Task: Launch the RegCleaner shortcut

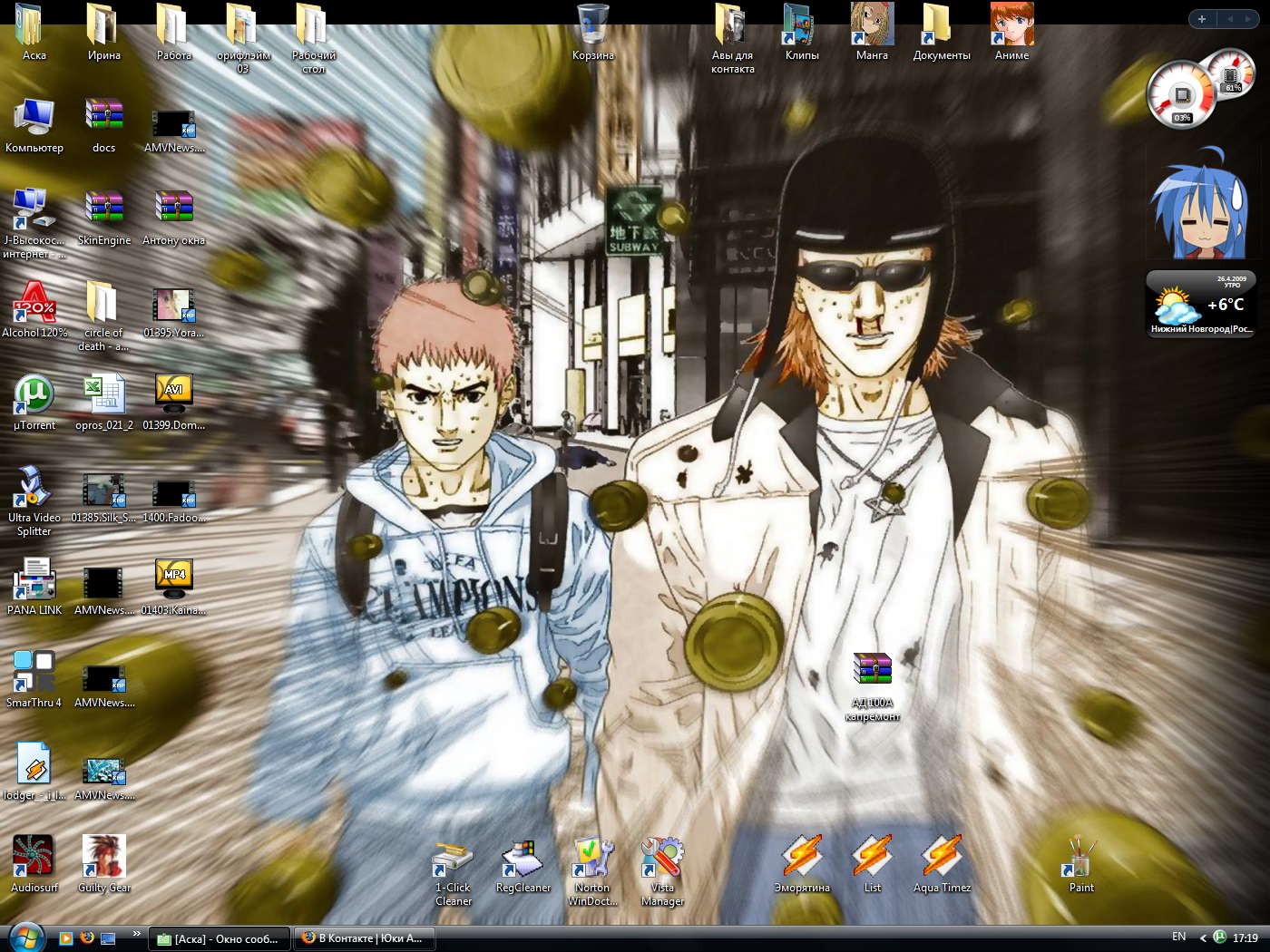Action: click(523, 858)
